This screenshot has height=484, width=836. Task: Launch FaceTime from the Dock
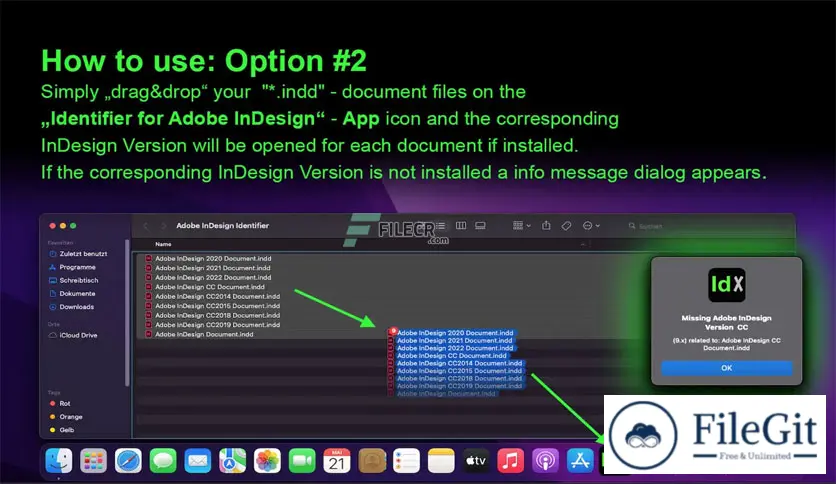coord(302,461)
